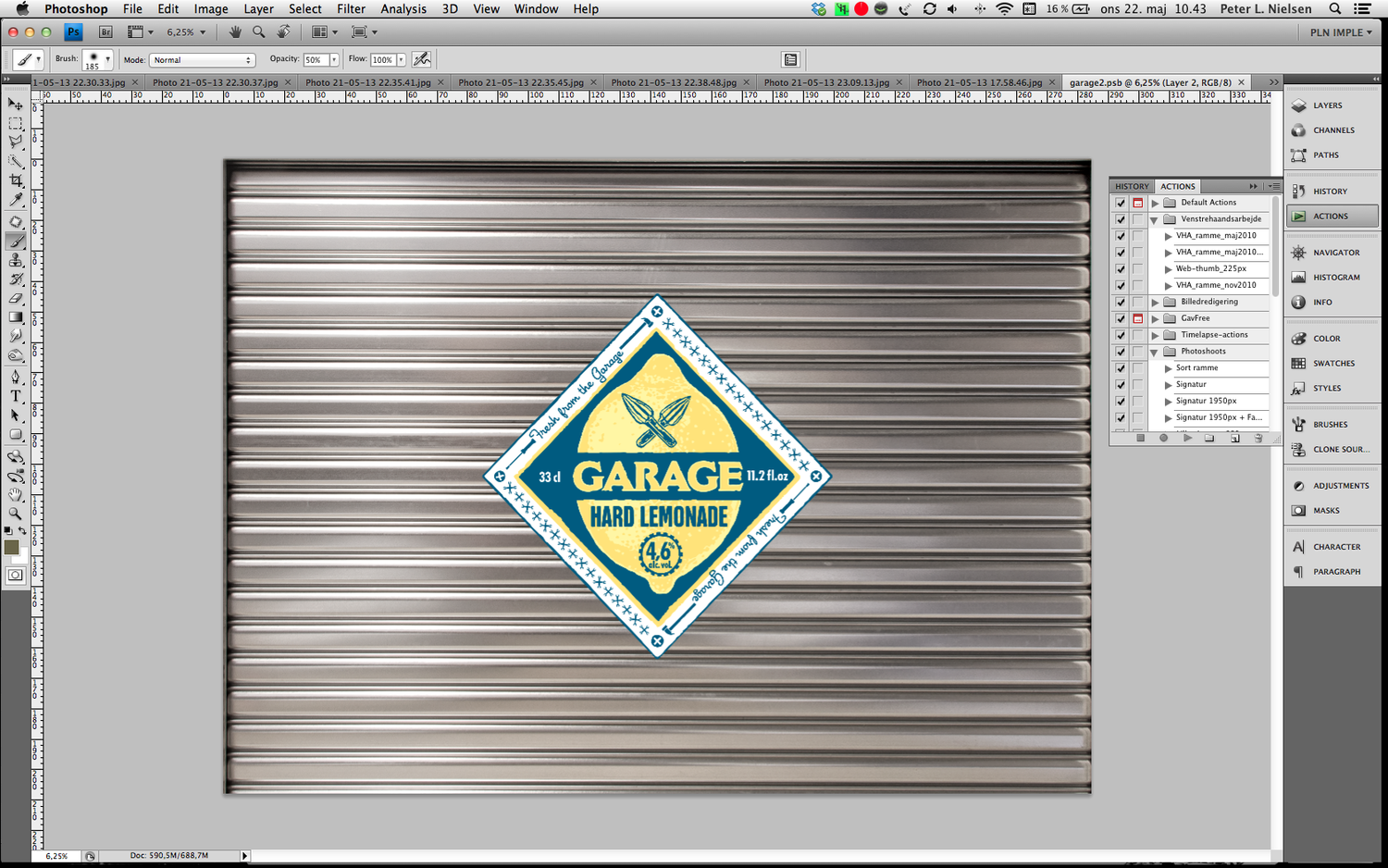Image resolution: width=1388 pixels, height=868 pixels.
Task: Expand the Default Actions set
Action: click(1155, 203)
